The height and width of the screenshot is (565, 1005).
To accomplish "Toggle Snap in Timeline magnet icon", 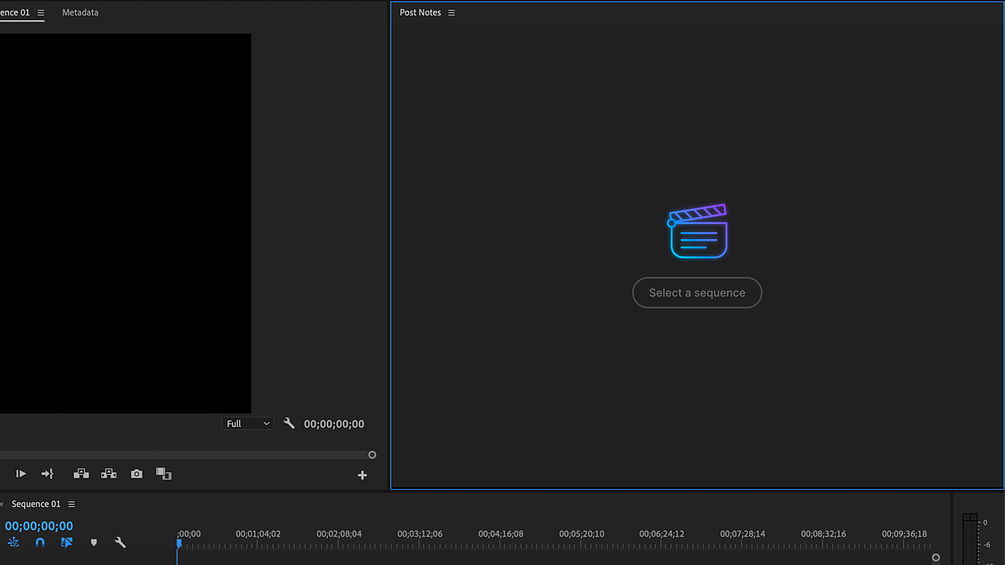I will click(40, 543).
